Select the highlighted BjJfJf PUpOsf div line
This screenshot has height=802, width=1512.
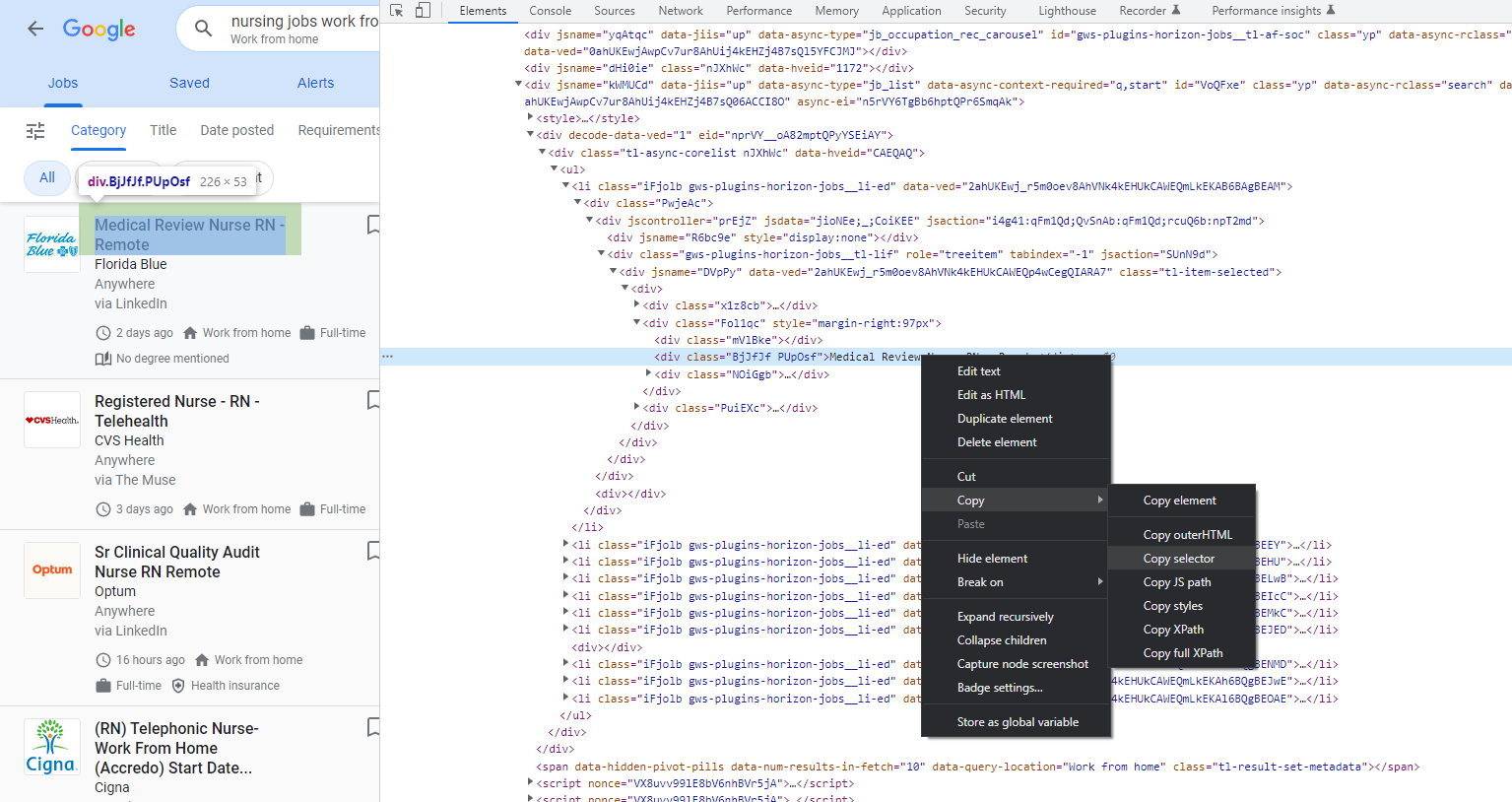click(x=946, y=357)
